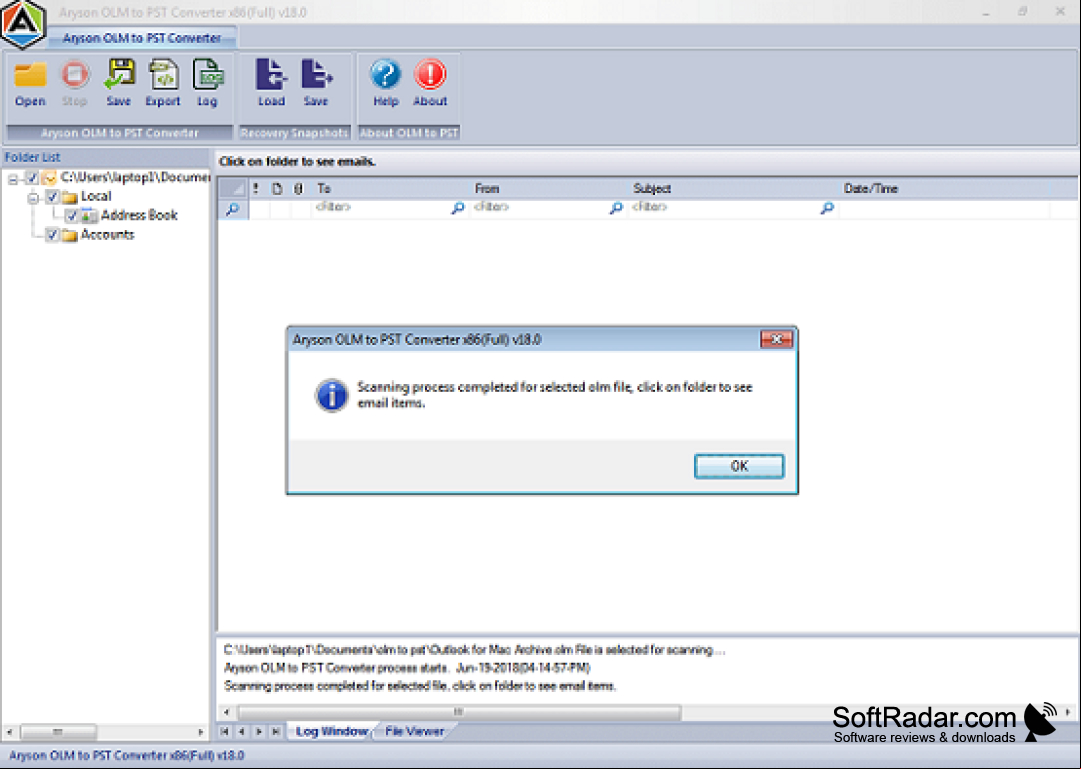Click the Date/Time column header
Image resolution: width=1081 pixels, height=769 pixels.
[944, 188]
